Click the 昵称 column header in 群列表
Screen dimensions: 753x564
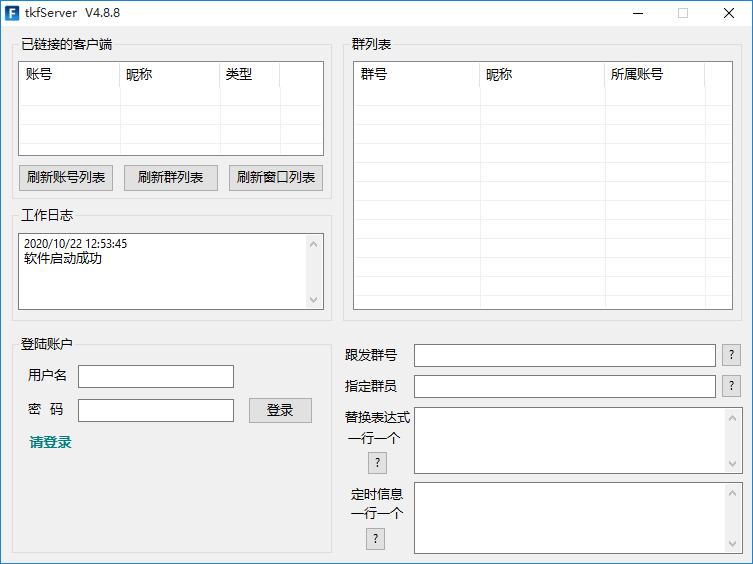tap(542, 74)
